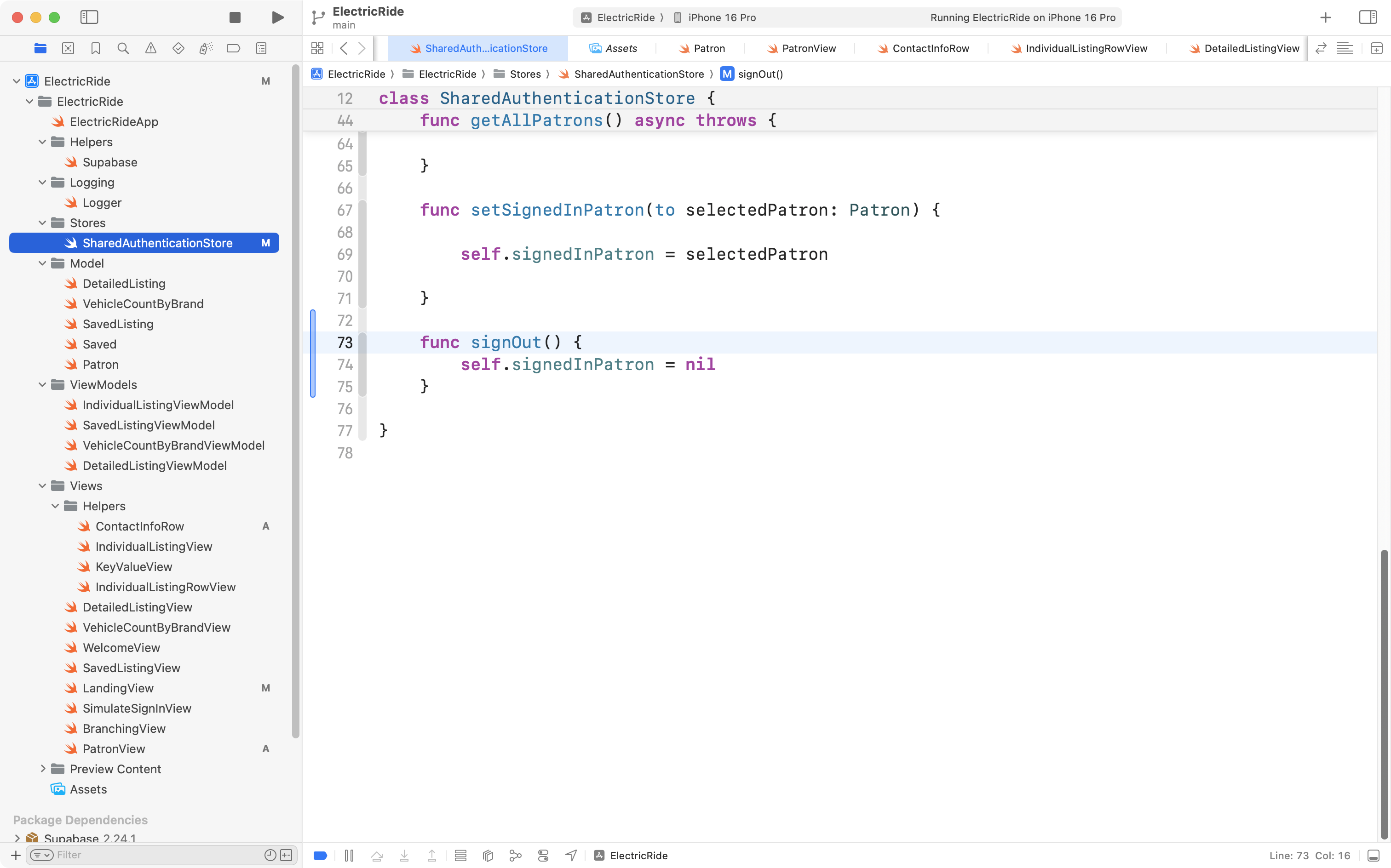The image size is (1391, 868).
Task: Open the Bookmark navigator icon
Action: [95, 48]
